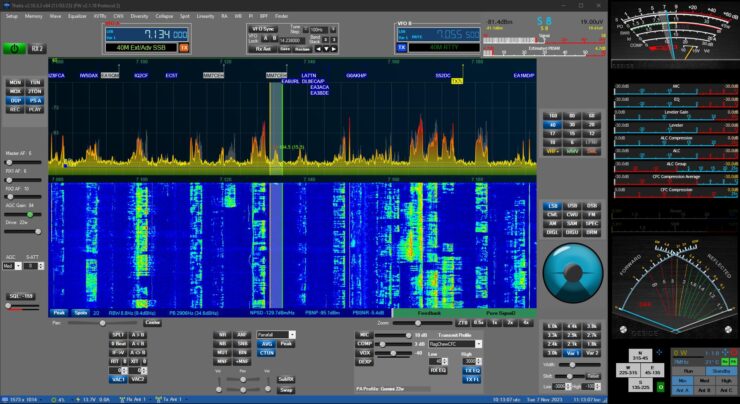
Task: Adjust the transmit filter High stepper
Action: coord(472,362)
